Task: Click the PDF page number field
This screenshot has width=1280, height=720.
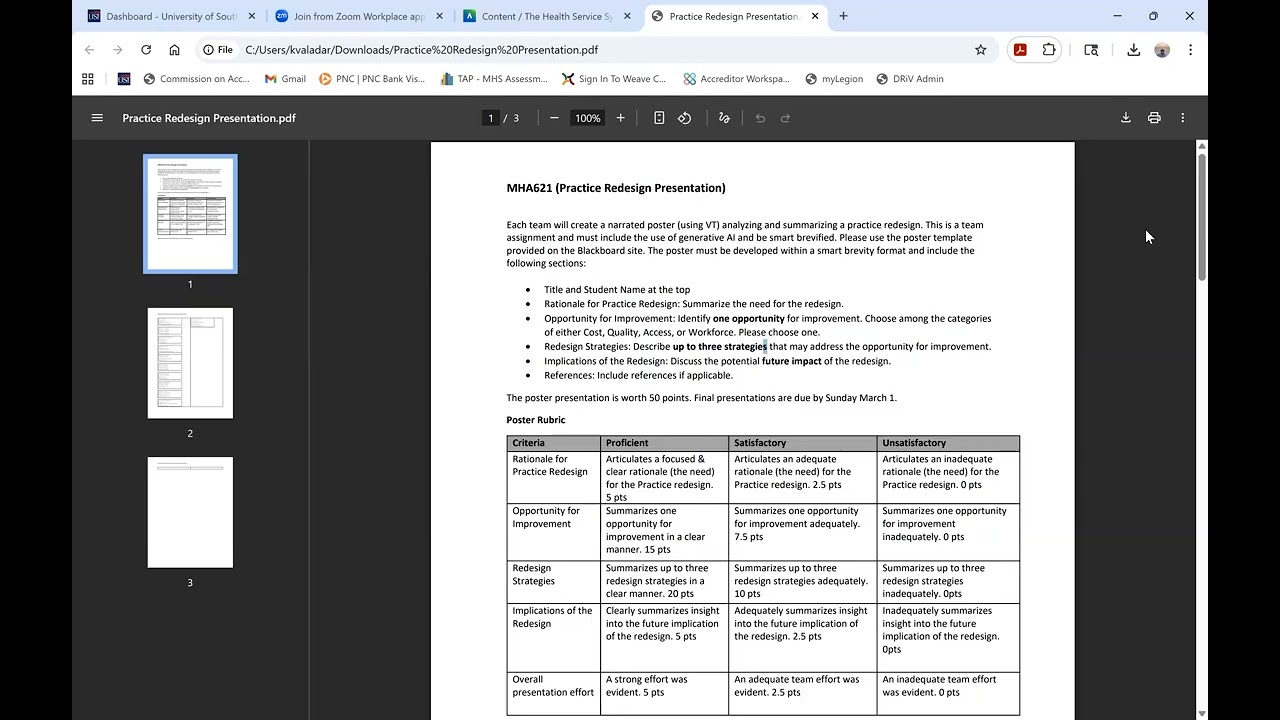Action: (x=491, y=118)
